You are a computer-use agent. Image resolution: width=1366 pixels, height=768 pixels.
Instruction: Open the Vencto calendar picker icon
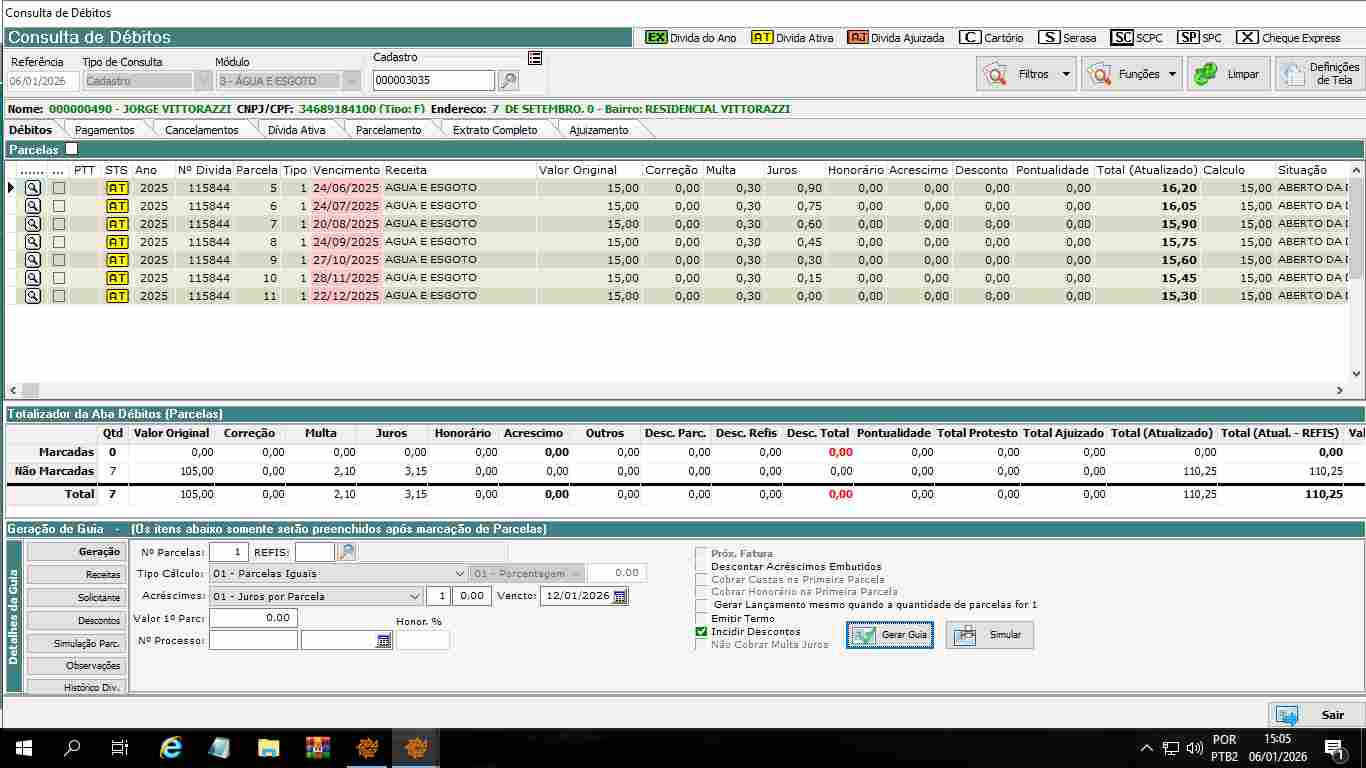pos(620,596)
